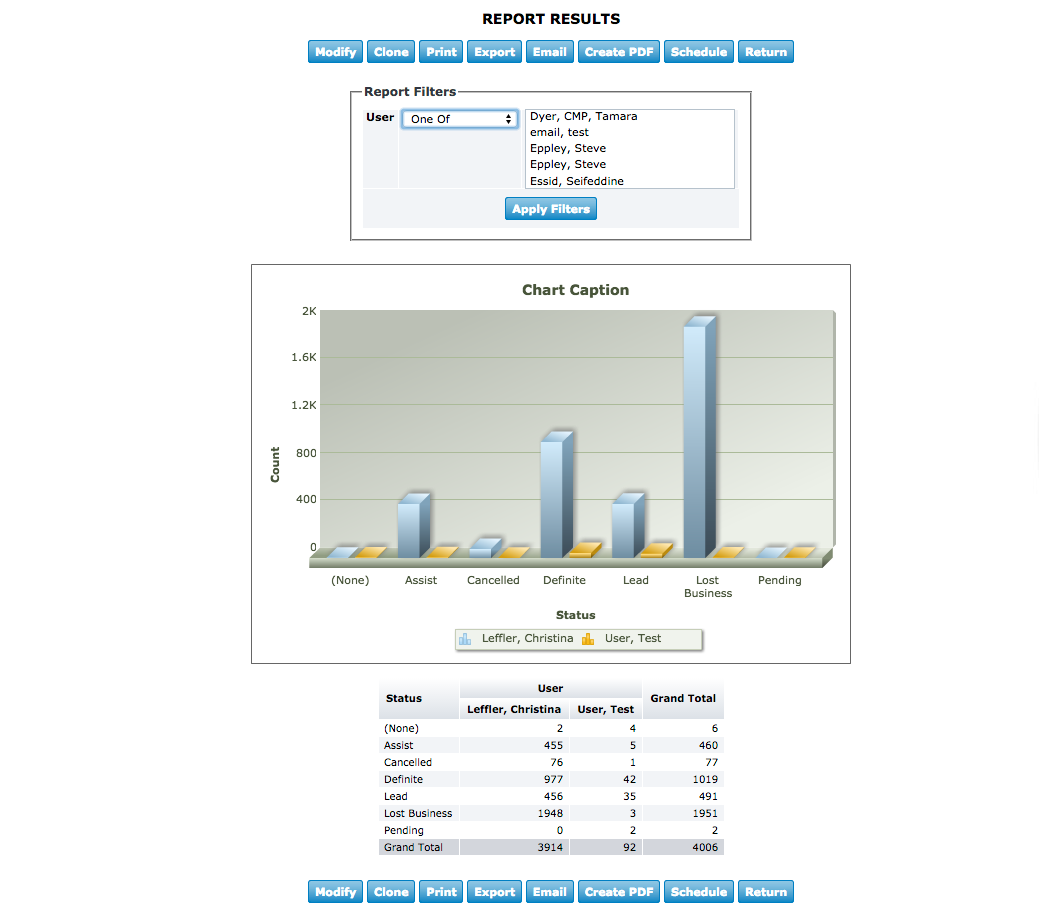Click the value 3914 in Grand Total row

[550, 847]
